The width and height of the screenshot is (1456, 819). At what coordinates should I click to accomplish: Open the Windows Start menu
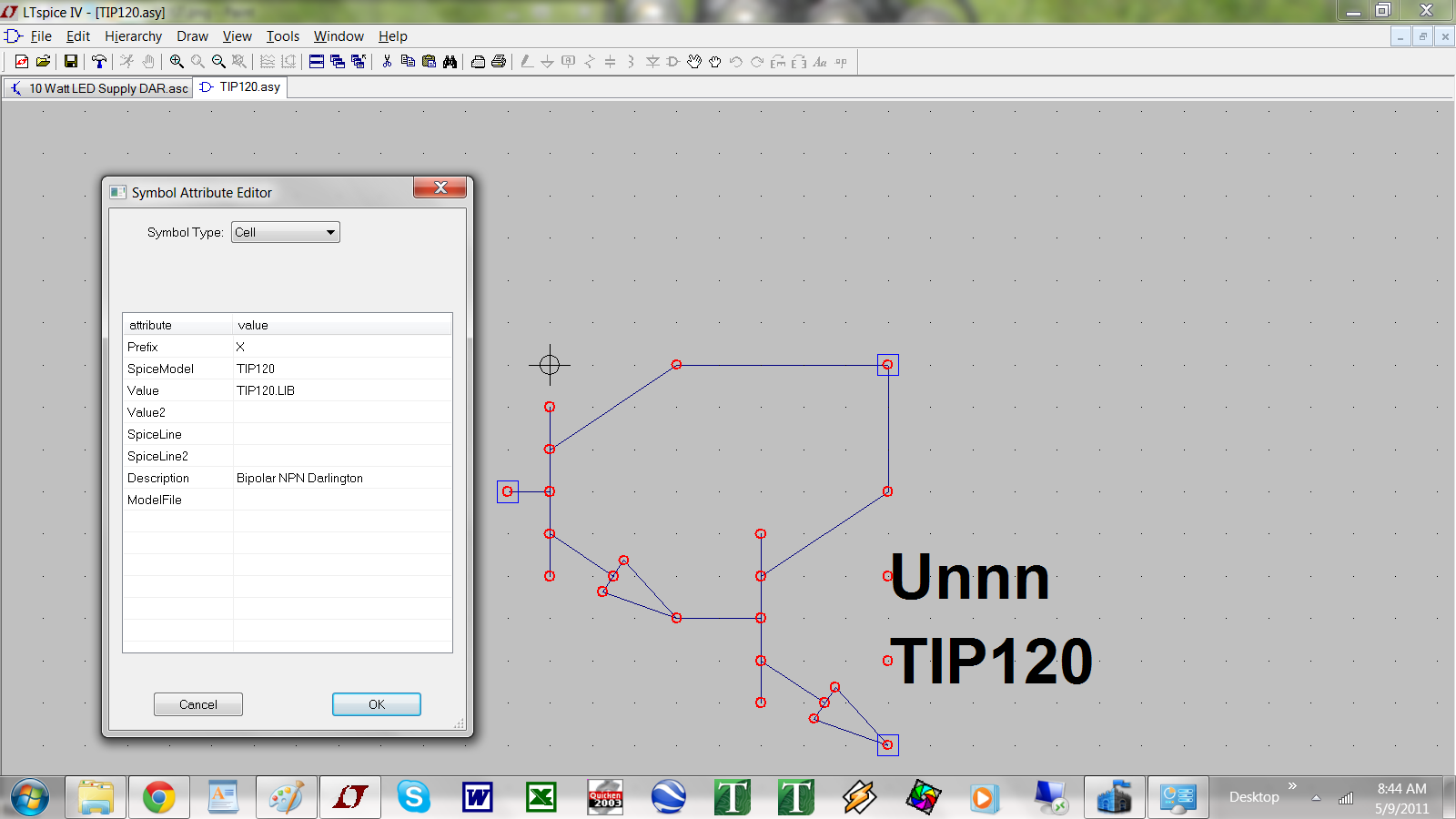tap(29, 798)
